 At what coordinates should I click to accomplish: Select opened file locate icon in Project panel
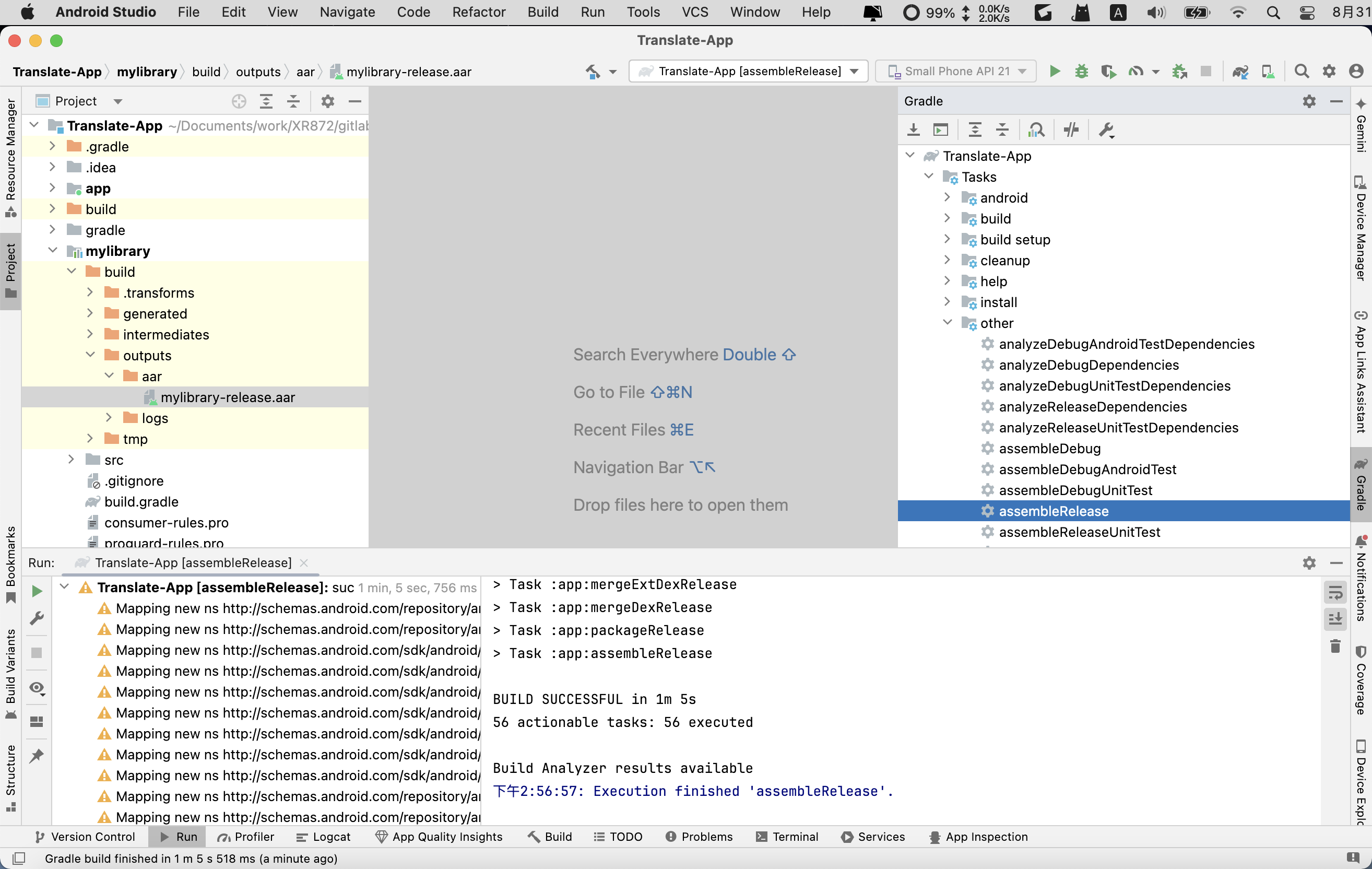point(239,101)
